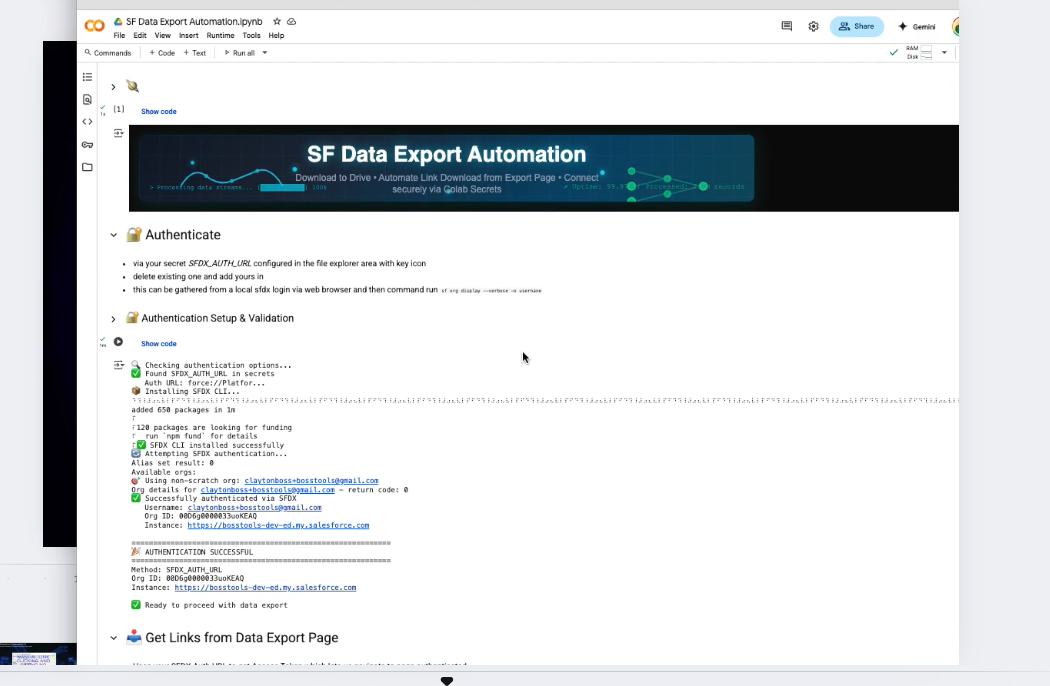Viewport: 1050px width, 686px height.
Task: Open the Secrets key panel
Action: [87, 145]
